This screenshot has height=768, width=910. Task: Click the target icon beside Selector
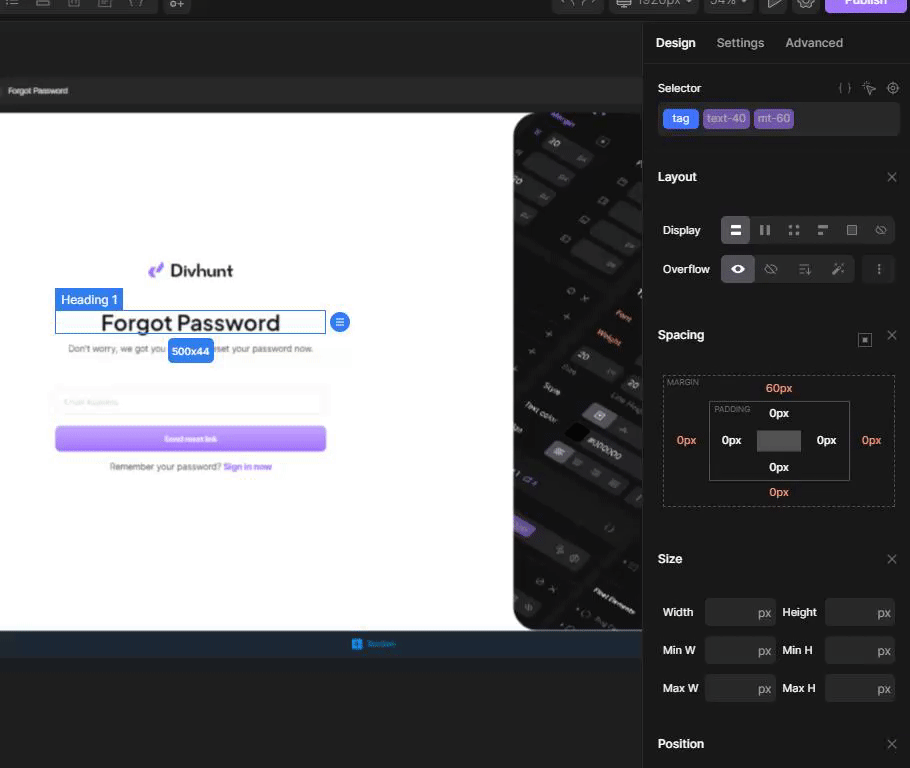point(893,88)
